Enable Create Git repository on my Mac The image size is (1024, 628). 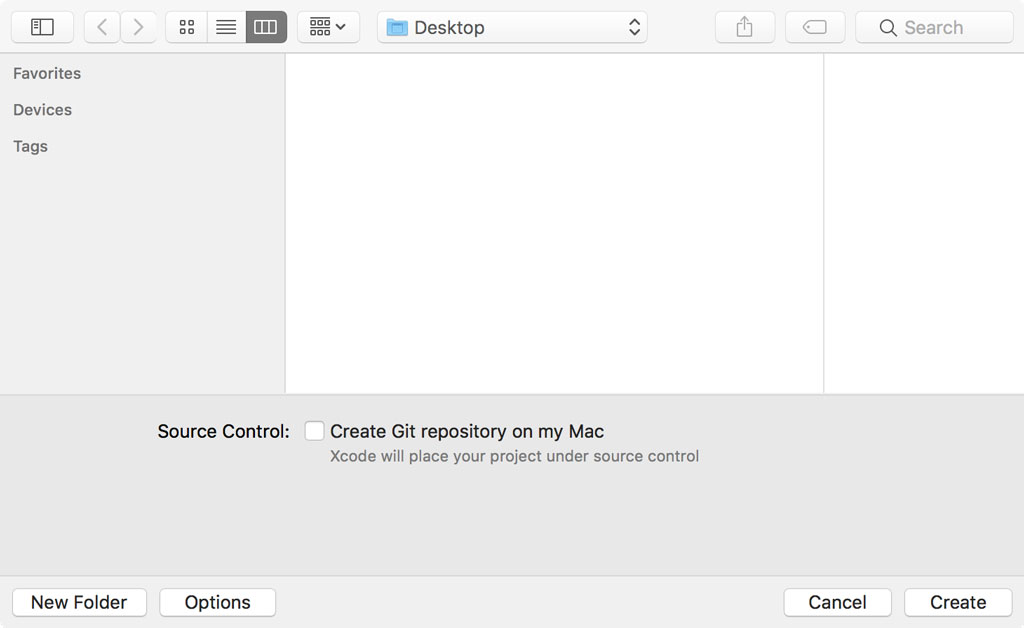pos(314,430)
